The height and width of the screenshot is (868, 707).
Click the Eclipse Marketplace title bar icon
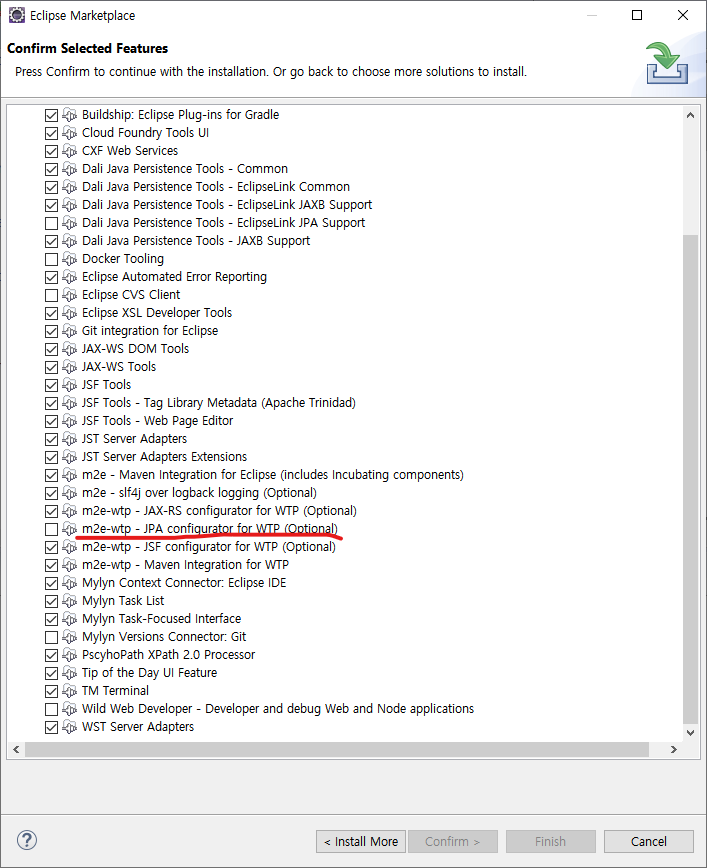point(17,15)
